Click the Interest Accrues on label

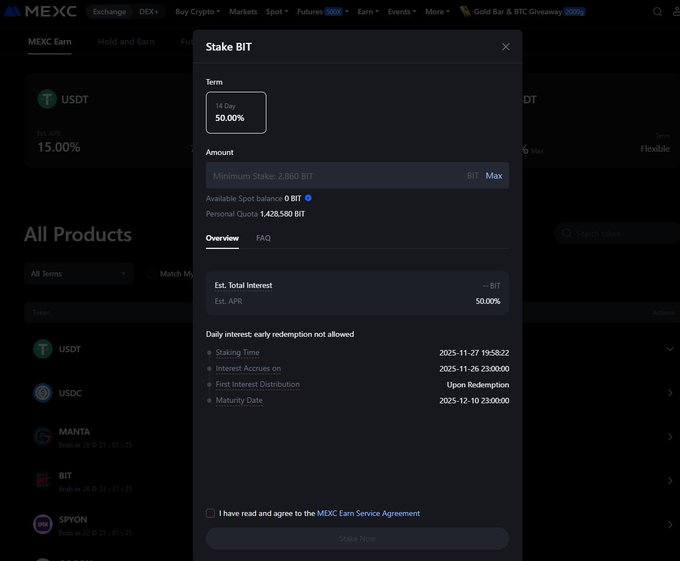248,369
